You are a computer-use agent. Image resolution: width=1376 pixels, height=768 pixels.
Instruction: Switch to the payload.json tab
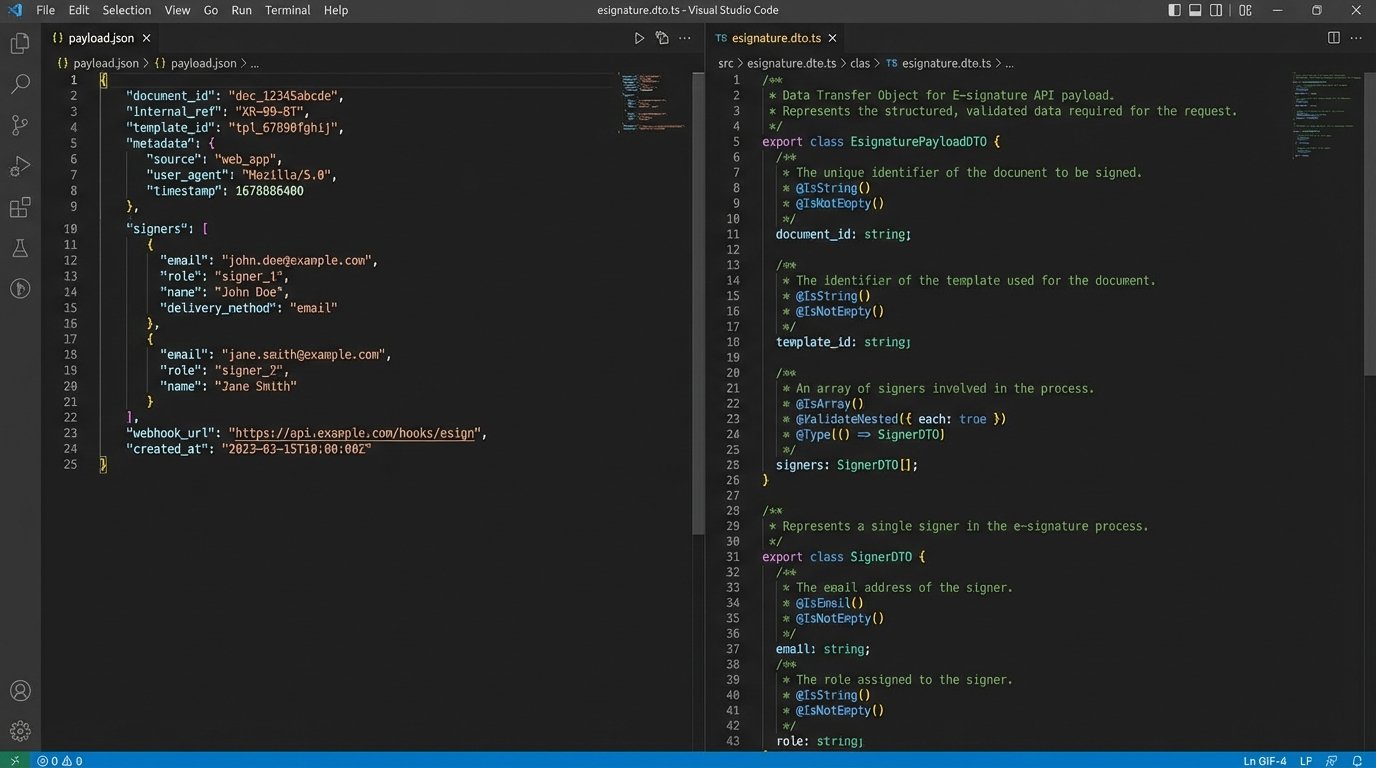tap(100, 38)
